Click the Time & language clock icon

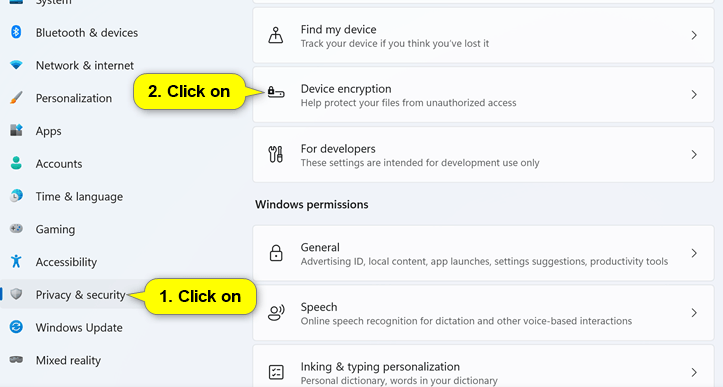tap(16, 196)
